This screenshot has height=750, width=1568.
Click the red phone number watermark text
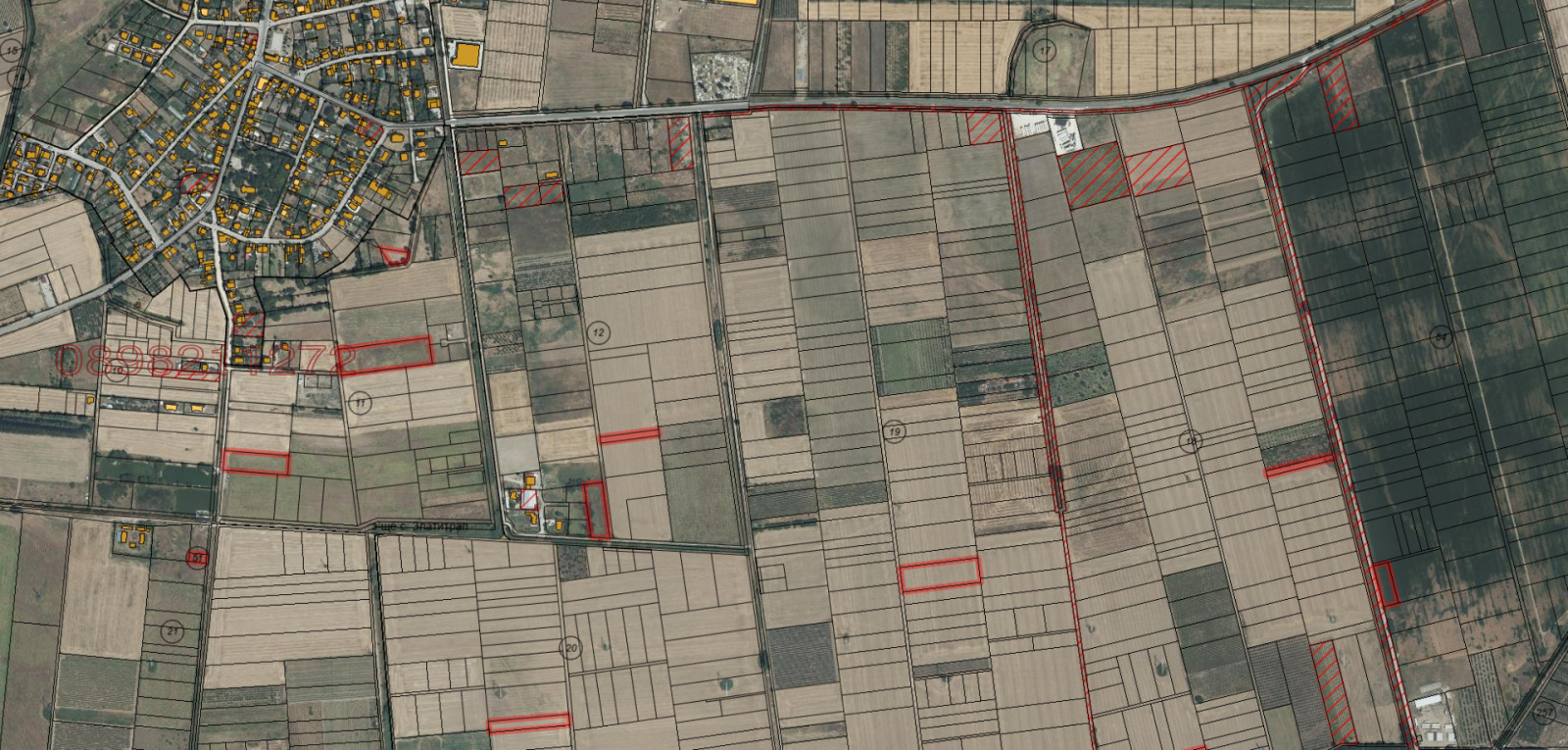(206, 360)
